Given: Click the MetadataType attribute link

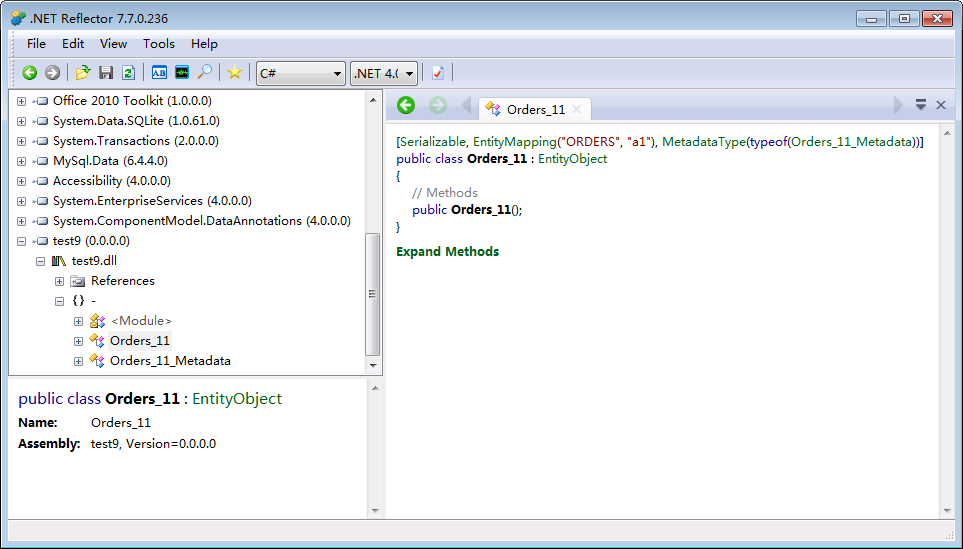Looking at the screenshot, I should 704,142.
